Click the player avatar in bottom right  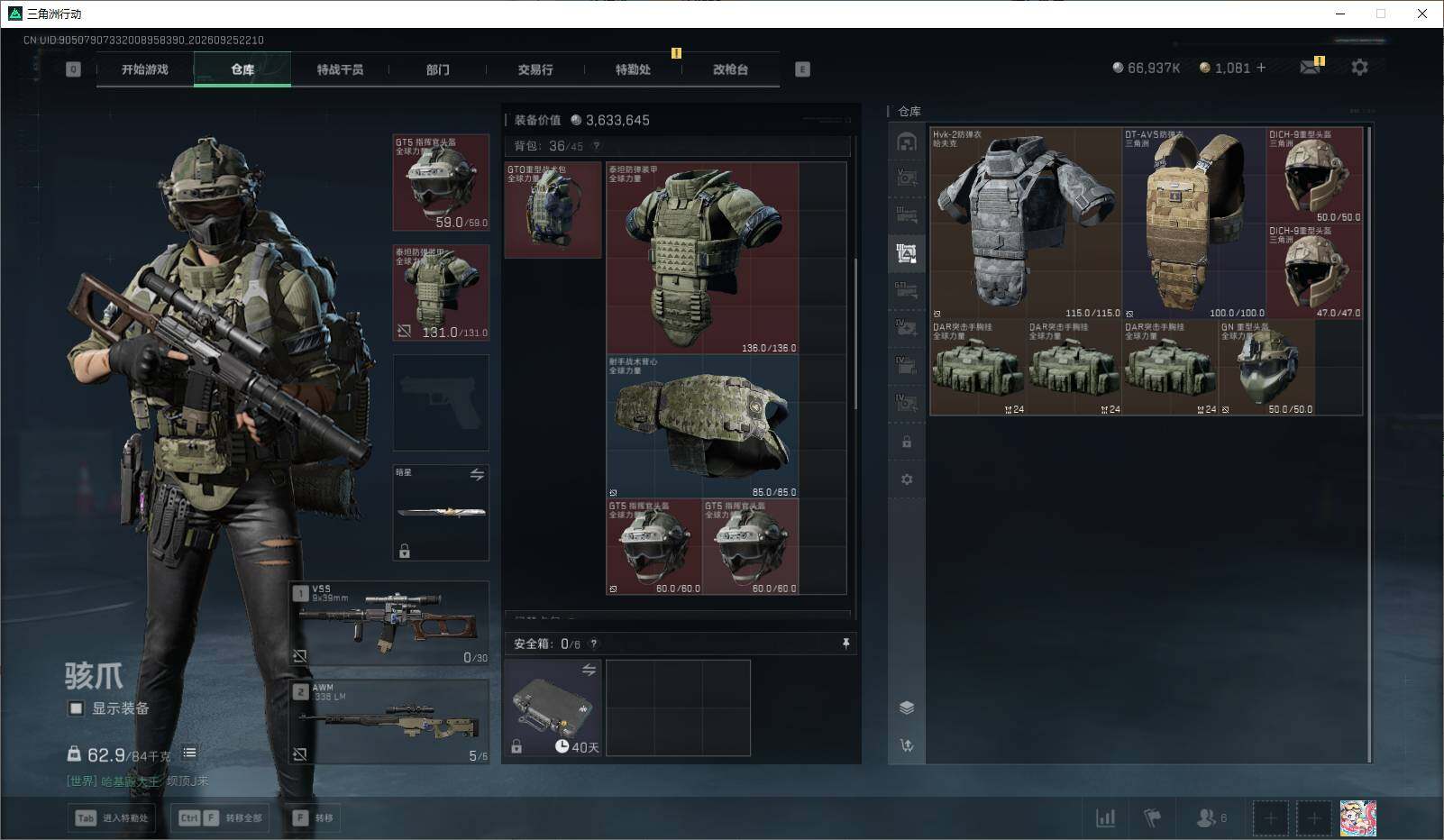tap(1357, 818)
